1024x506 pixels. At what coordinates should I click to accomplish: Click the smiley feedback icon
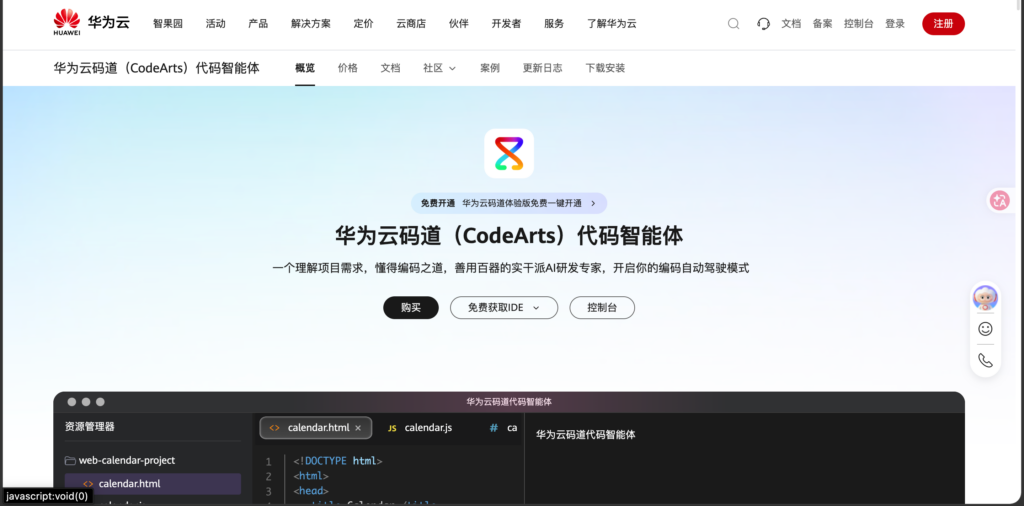coord(985,329)
